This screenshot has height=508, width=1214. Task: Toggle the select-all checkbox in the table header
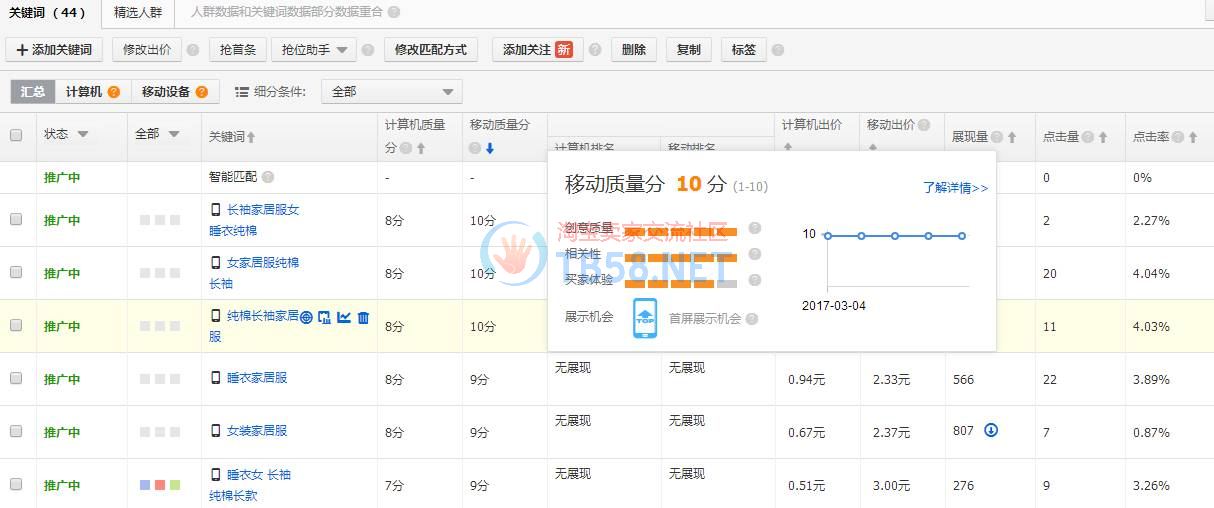(16, 135)
